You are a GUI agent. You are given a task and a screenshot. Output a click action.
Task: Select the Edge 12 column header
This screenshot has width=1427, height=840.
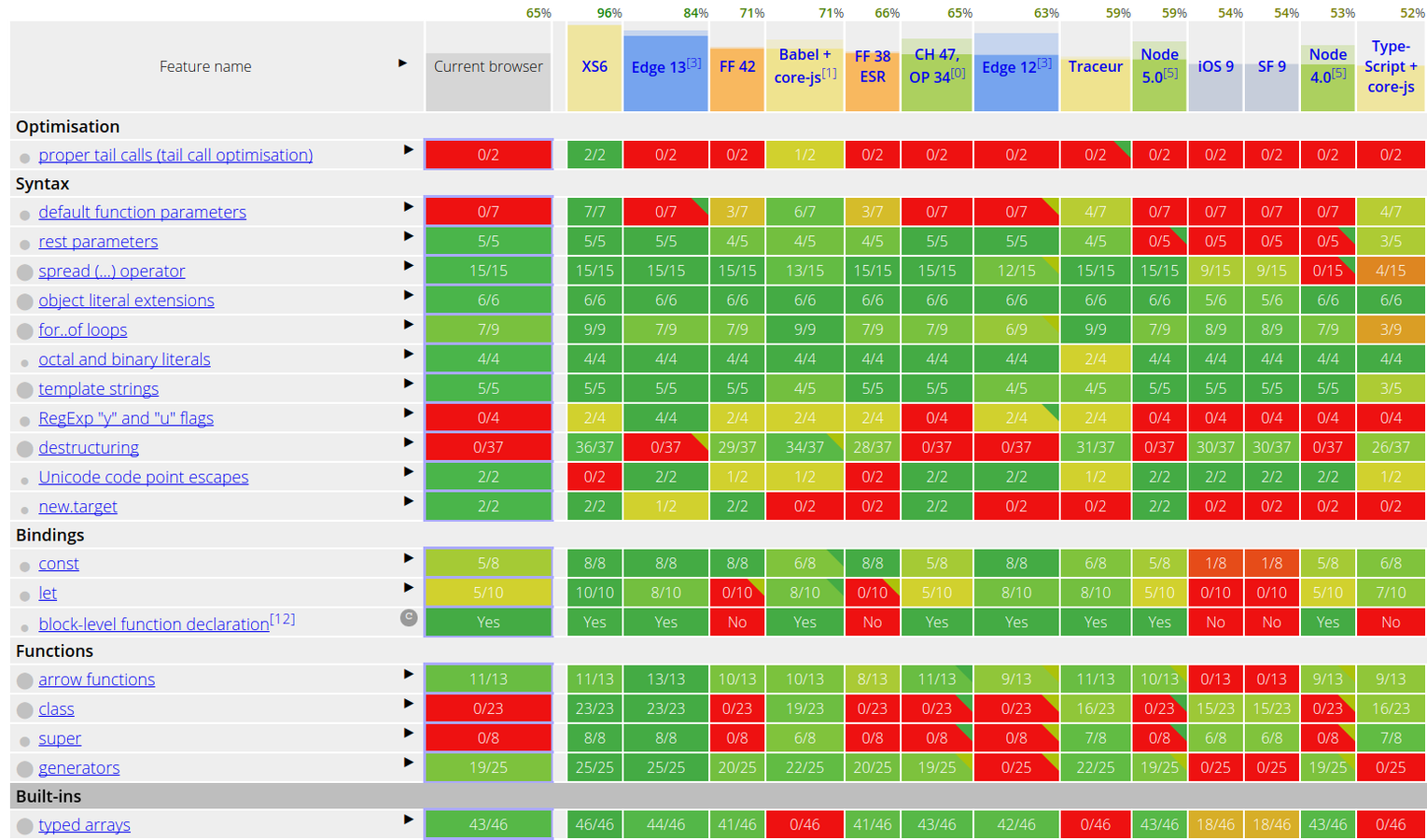(1016, 67)
